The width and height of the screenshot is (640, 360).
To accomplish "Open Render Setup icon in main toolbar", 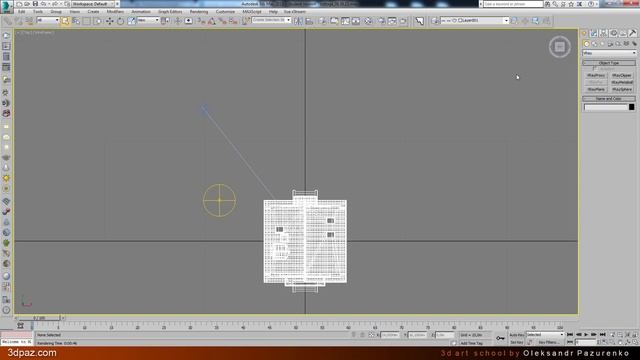I will 381,21.
